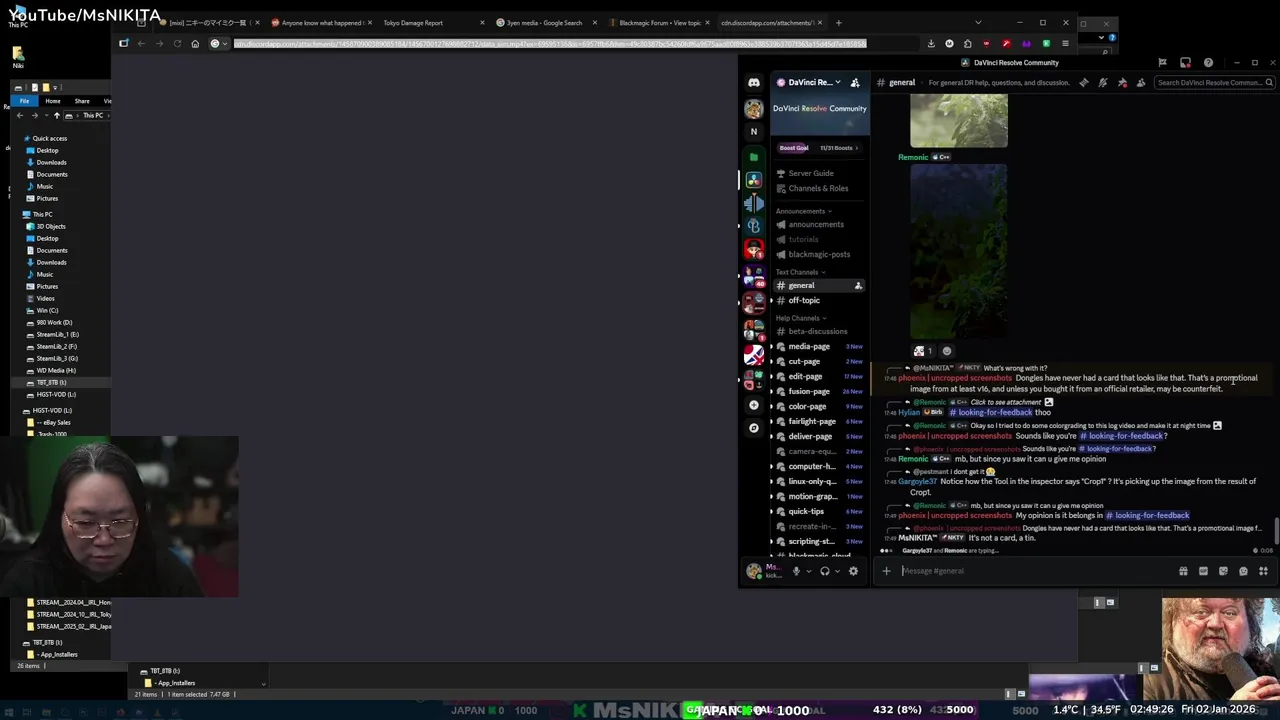Switch to '3yen media - Google Search' tab
This screenshot has width=1280, height=720.
point(544,23)
